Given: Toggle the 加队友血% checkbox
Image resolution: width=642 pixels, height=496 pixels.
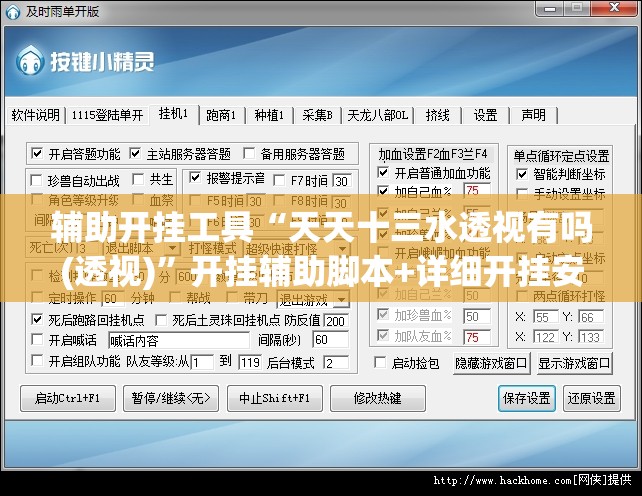Looking at the screenshot, I should click(383, 335).
